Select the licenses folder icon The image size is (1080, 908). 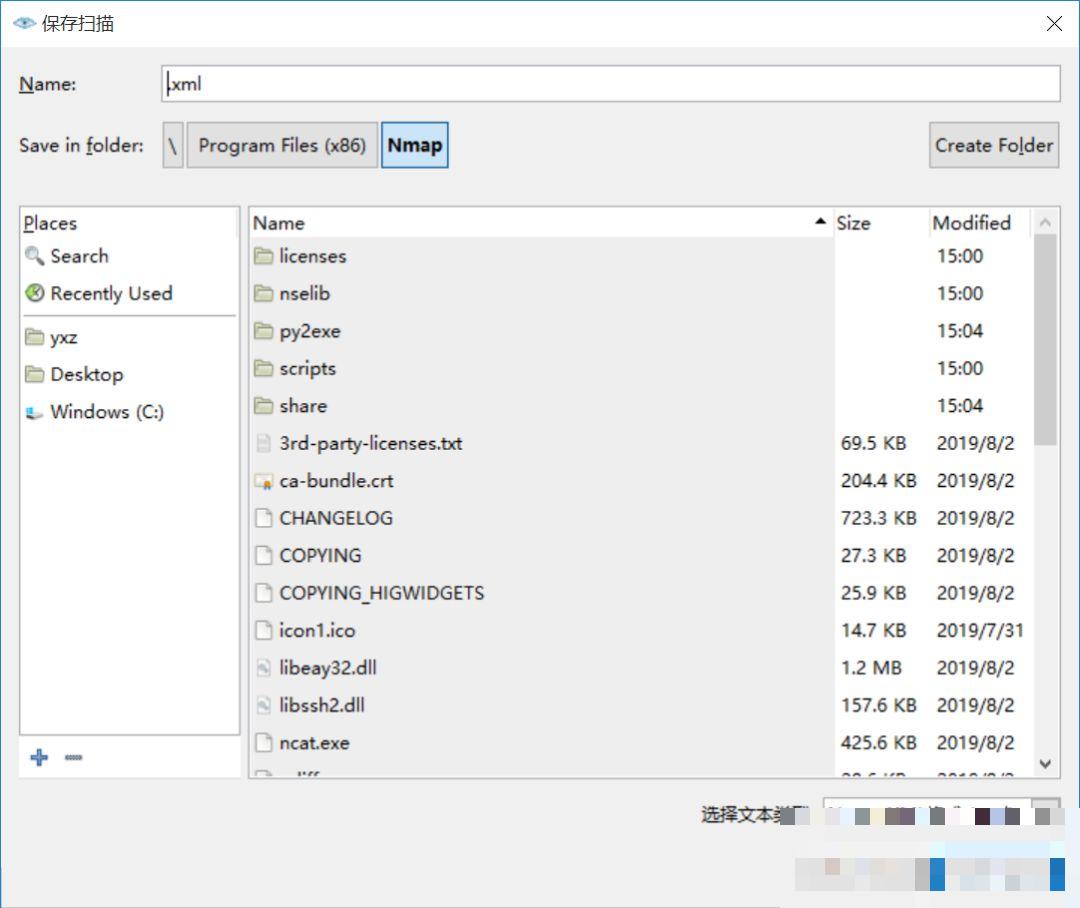[263, 256]
